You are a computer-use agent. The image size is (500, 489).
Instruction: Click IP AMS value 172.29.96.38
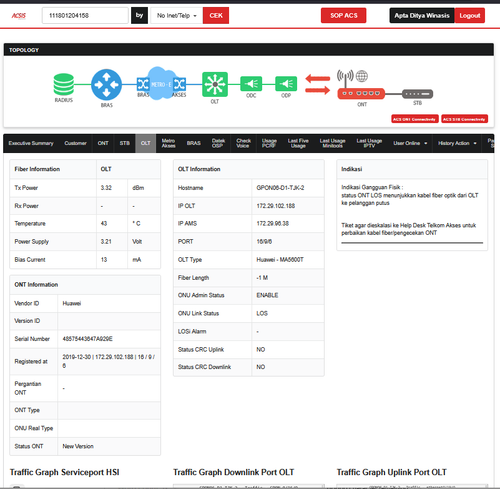tap(272, 224)
